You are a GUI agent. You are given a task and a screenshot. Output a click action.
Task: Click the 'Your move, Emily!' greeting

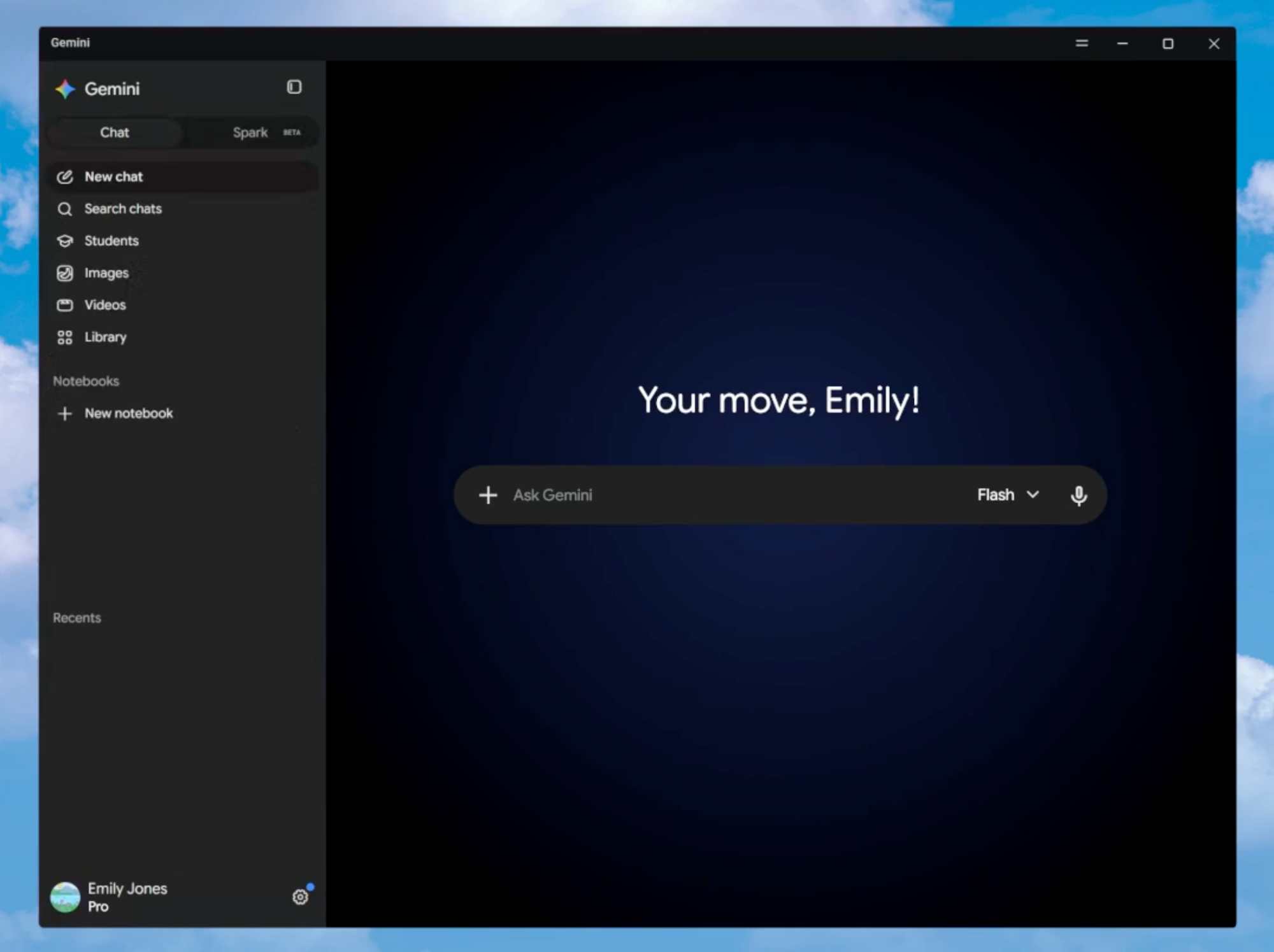click(779, 401)
